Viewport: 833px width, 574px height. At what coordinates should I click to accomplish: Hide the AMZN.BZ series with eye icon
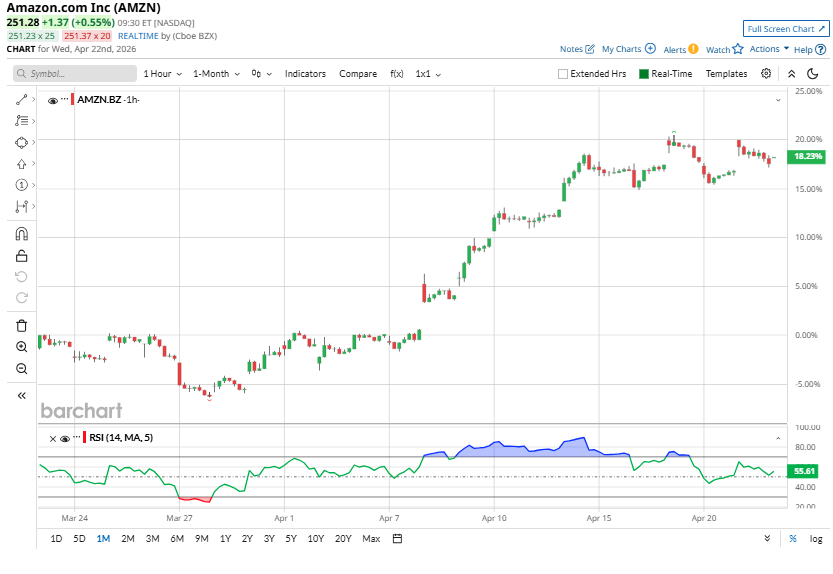click(x=53, y=100)
